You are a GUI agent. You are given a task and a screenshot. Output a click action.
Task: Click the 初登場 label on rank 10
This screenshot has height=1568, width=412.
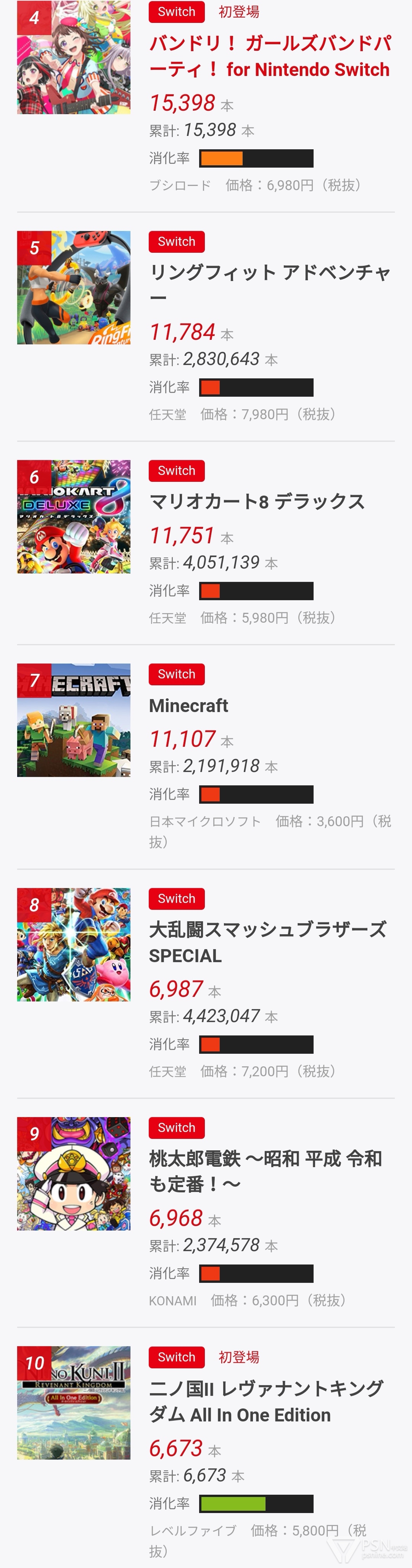pos(239,1357)
